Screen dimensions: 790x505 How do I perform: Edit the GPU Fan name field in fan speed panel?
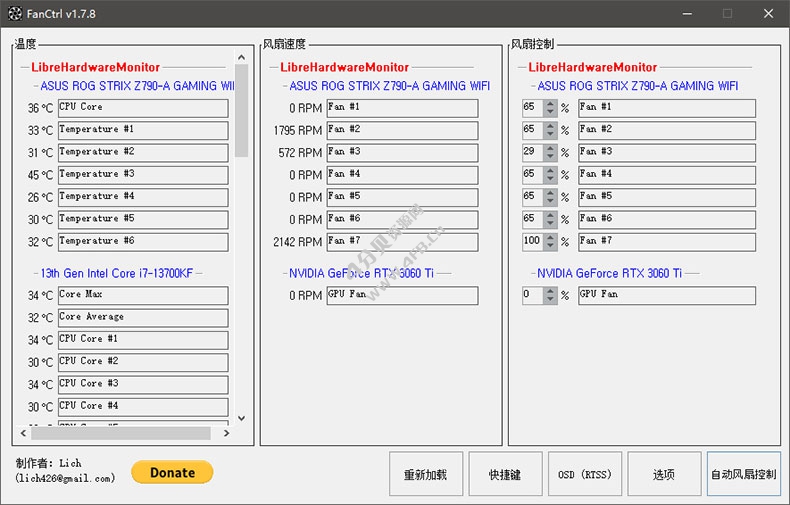pos(402,295)
